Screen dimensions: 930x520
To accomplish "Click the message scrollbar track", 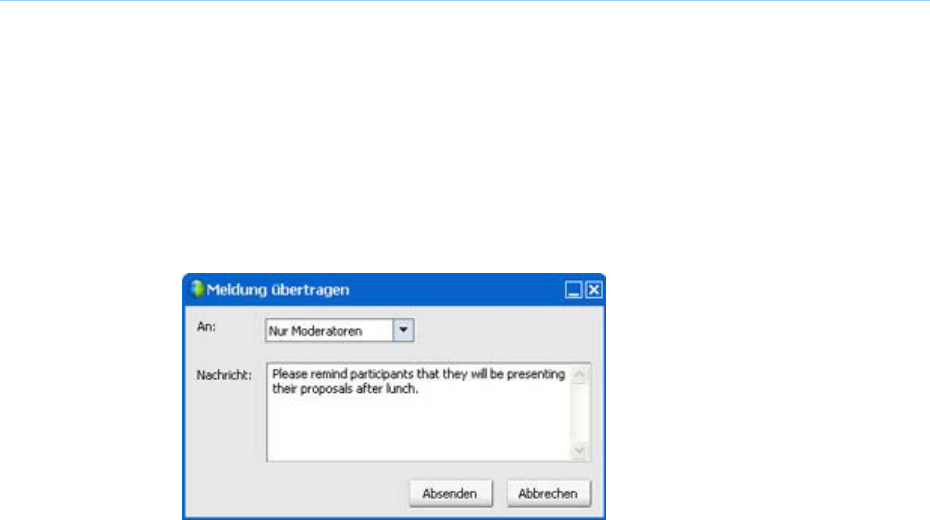I will 579,413.
